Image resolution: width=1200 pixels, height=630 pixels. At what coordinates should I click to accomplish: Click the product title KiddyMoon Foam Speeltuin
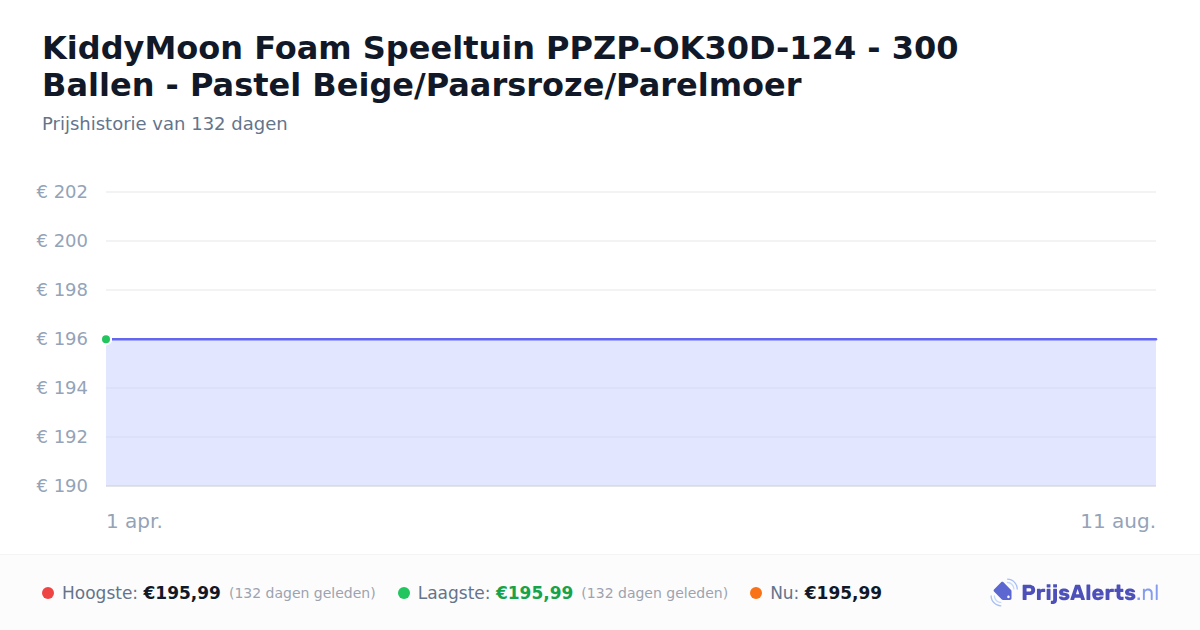(500, 66)
